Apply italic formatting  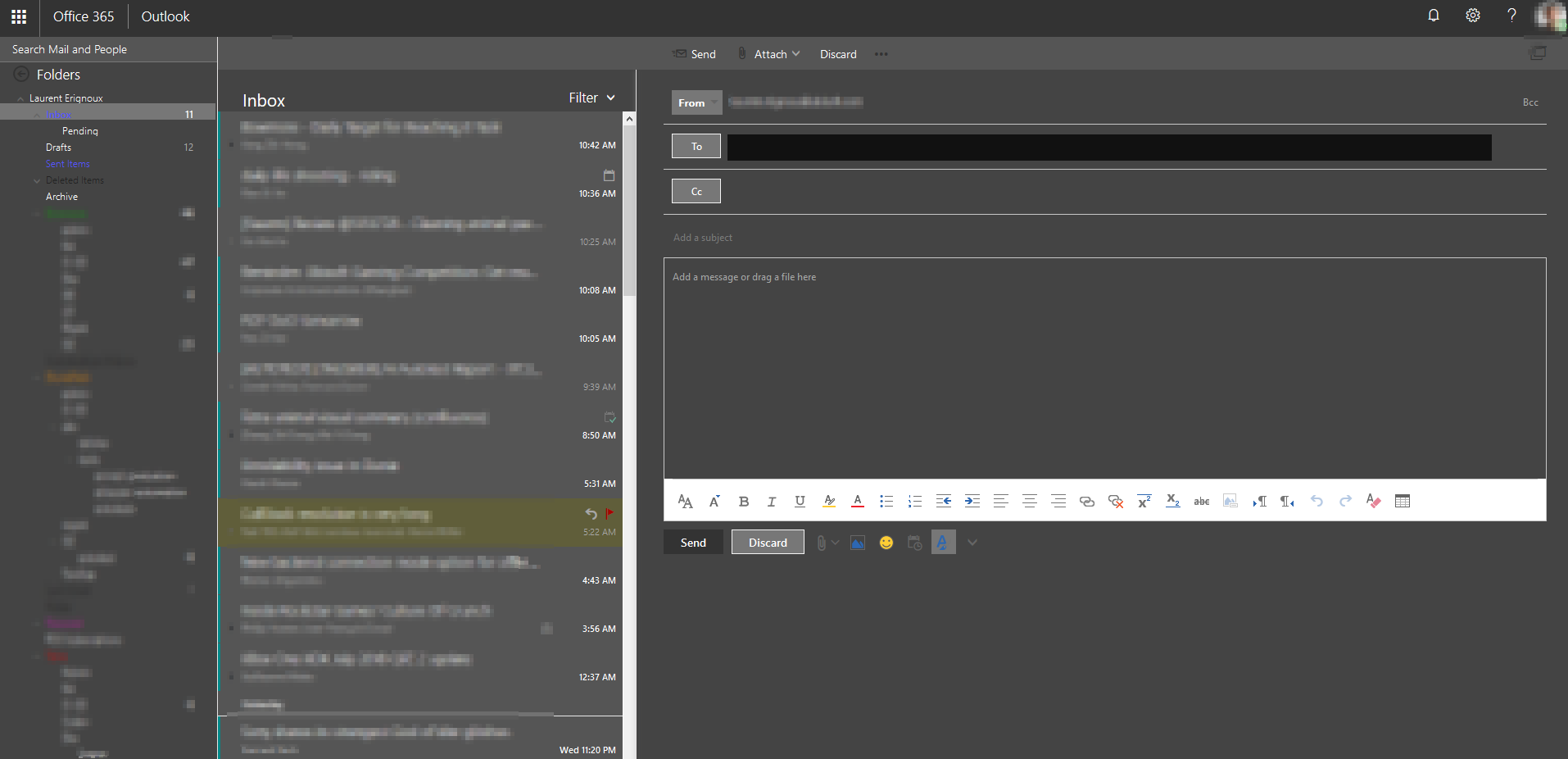coord(771,501)
